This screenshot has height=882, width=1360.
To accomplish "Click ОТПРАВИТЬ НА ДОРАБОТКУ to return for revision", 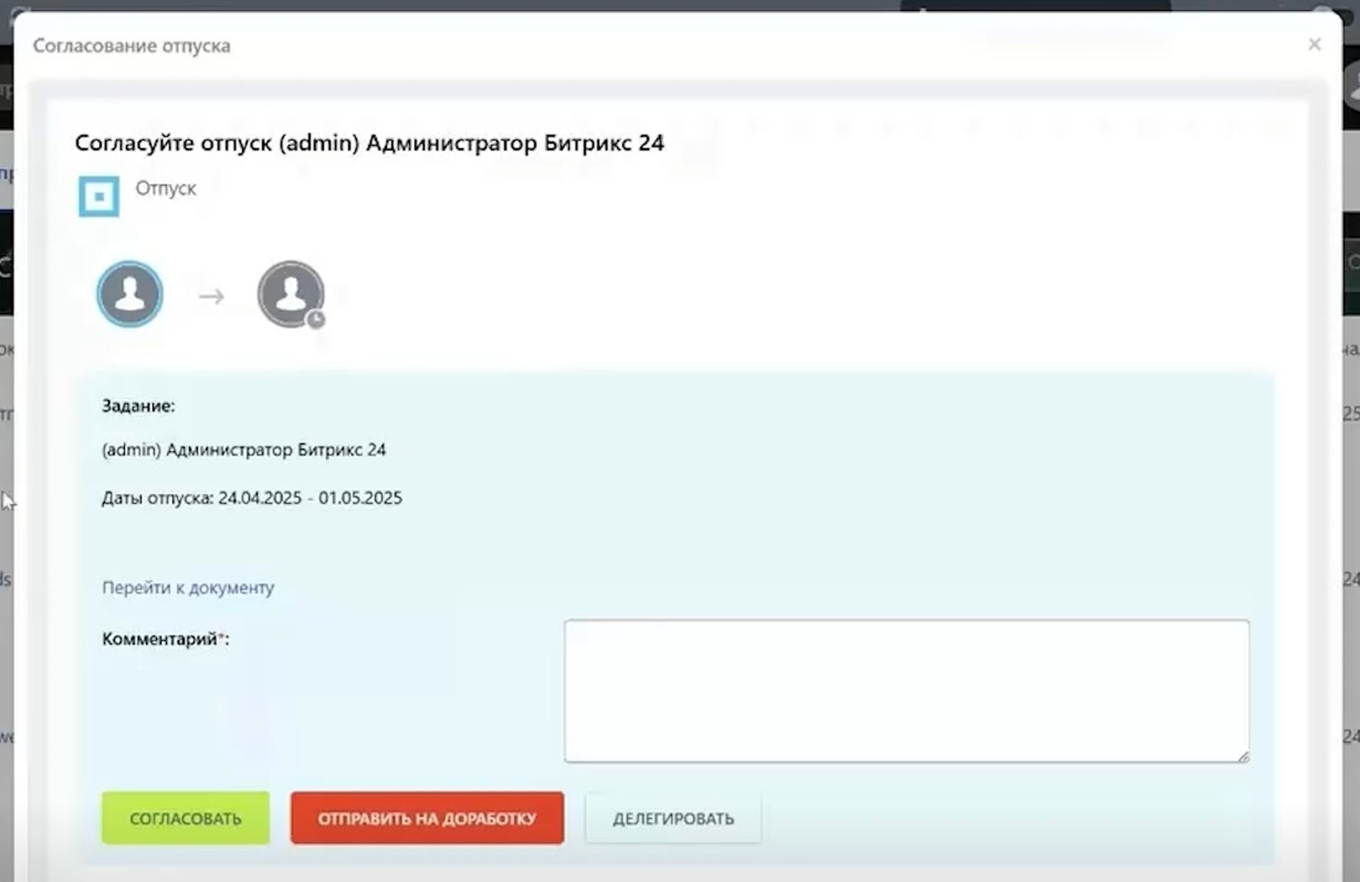I will (426, 817).
